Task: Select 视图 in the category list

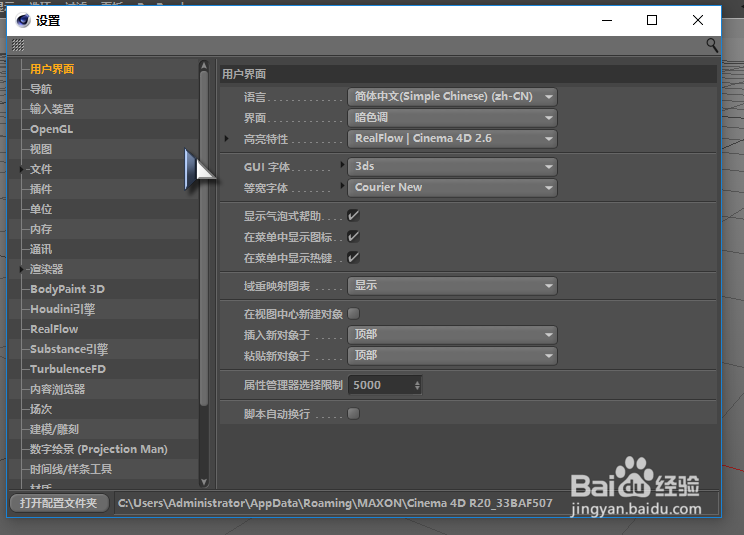Action: 41,149
